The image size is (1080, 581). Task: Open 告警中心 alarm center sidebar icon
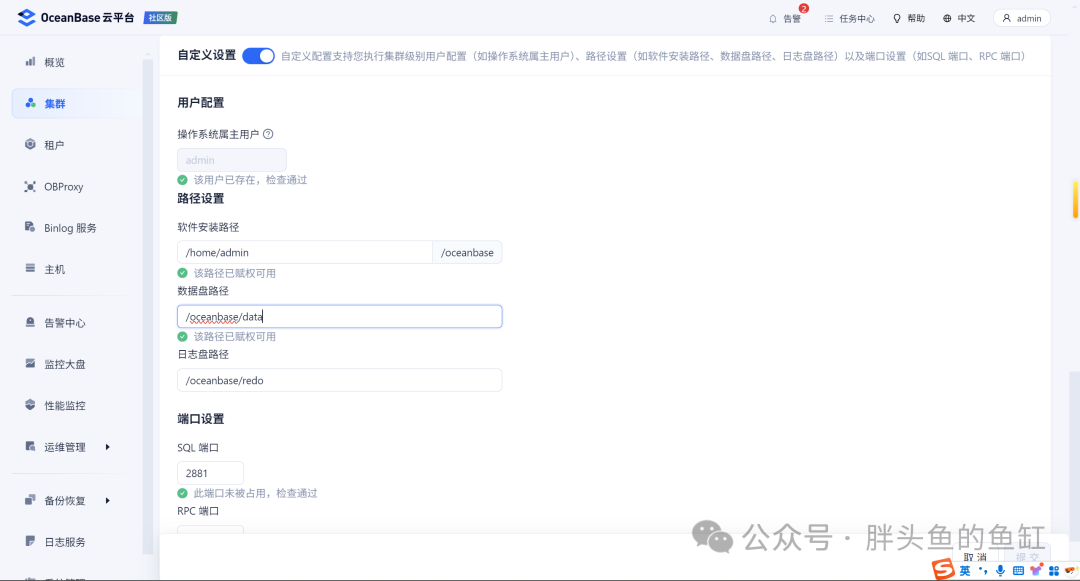[x=30, y=322]
